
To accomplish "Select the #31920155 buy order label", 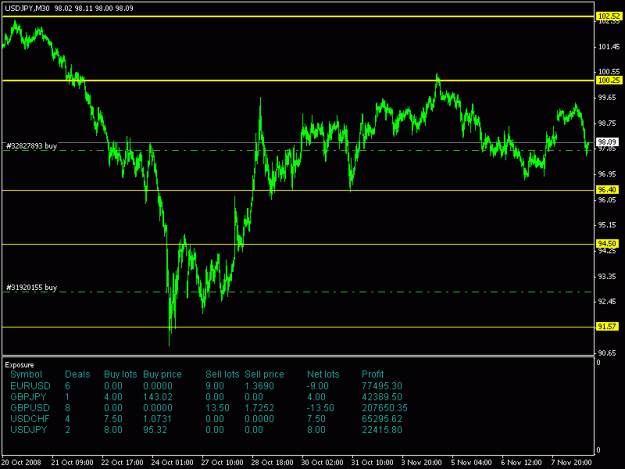I will pyautogui.click(x=31, y=287).
